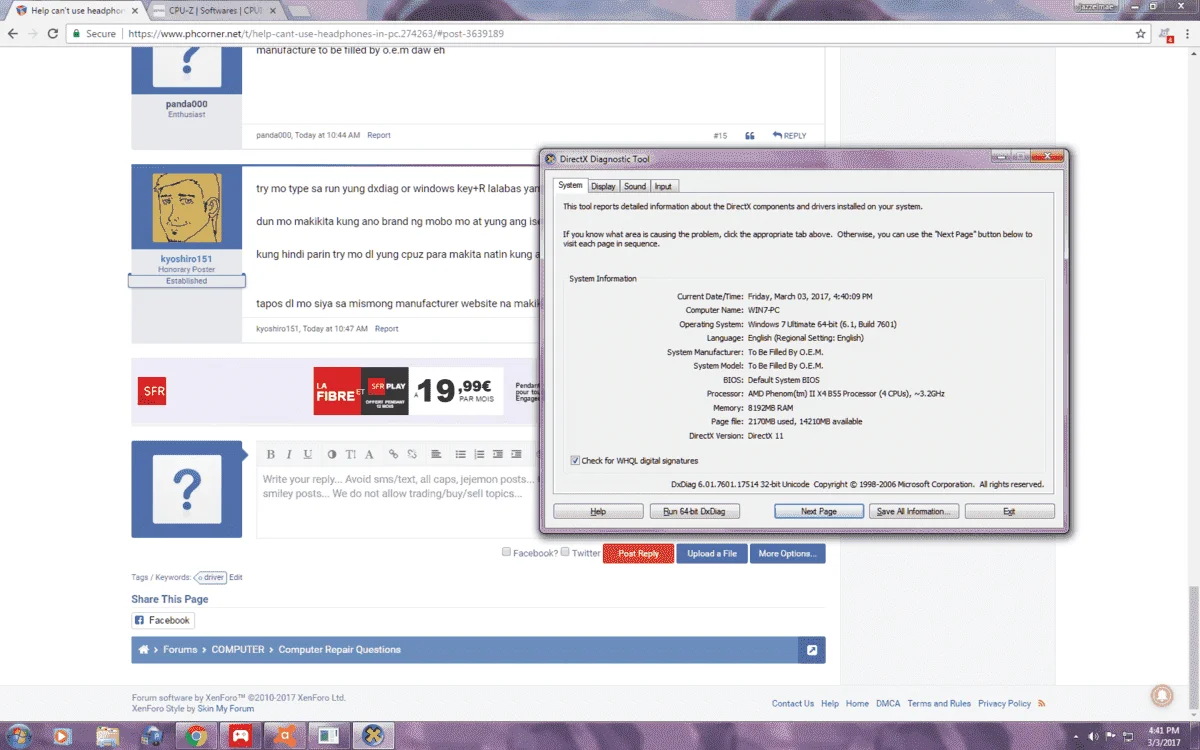Open font size option in reply editor
Viewport: 1200px width, 750px height.
click(x=350, y=454)
